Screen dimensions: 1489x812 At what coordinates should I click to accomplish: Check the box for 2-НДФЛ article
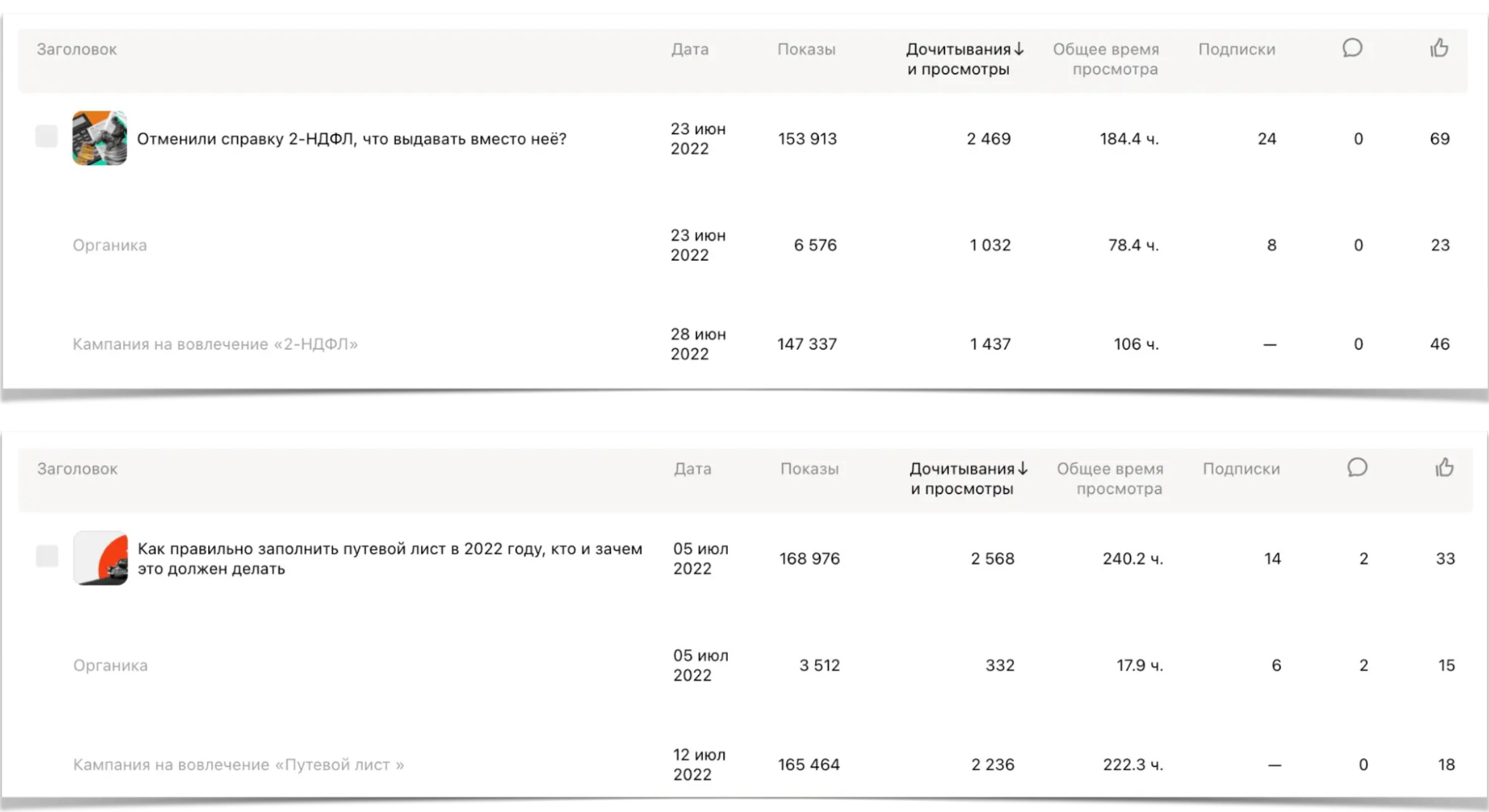click(x=46, y=136)
